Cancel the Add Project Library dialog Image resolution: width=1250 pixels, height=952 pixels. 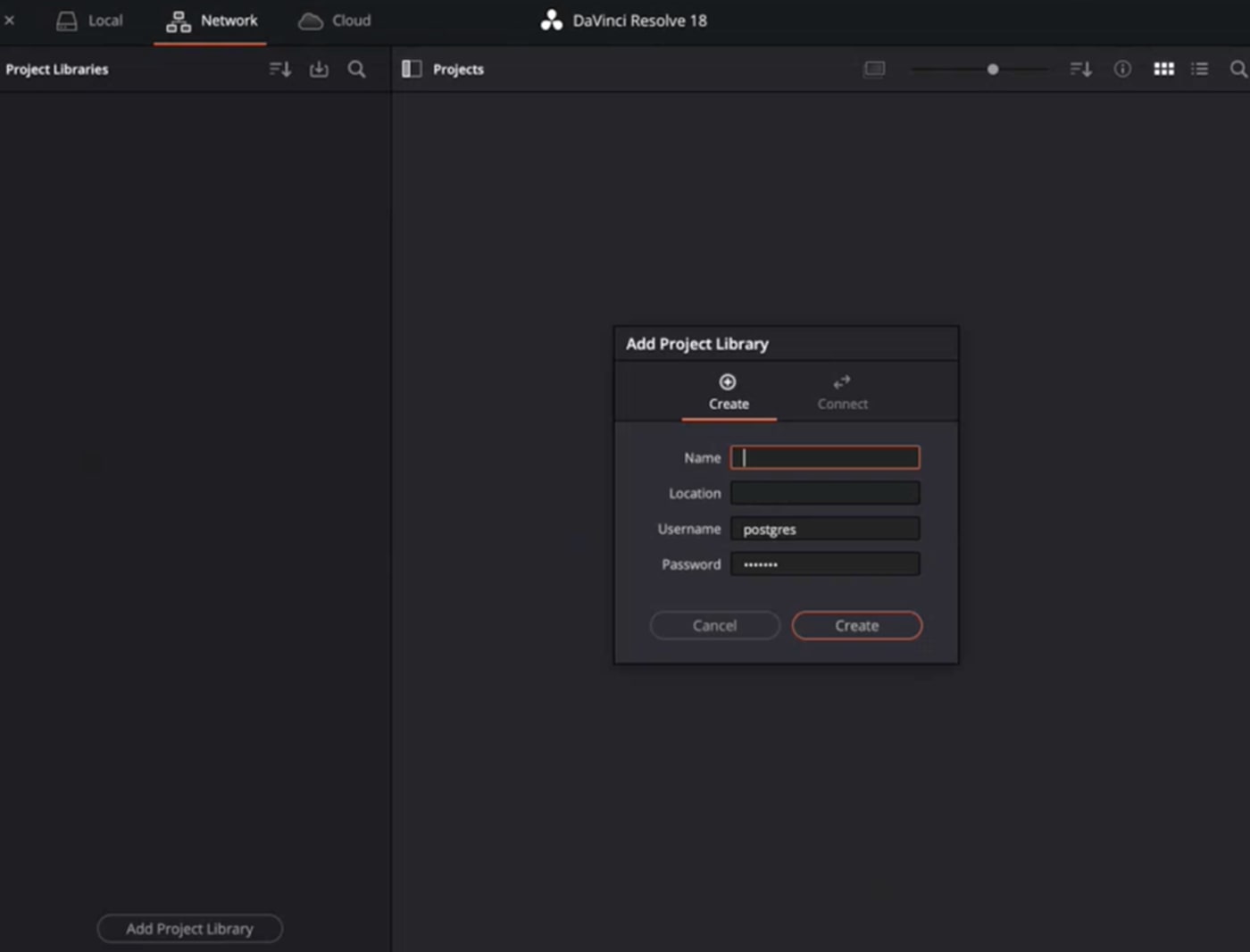[715, 625]
